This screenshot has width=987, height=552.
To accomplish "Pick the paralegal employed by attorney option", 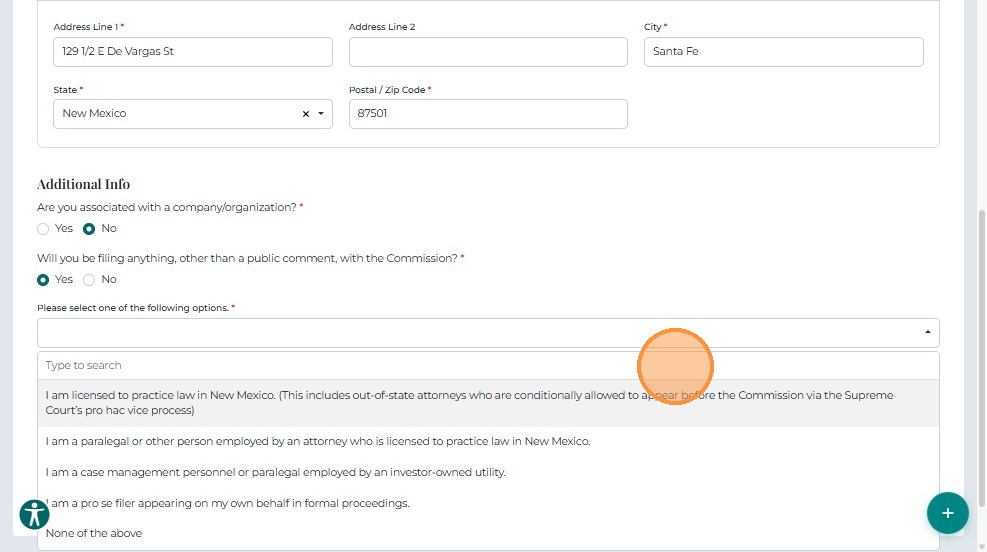I will [318, 441].
